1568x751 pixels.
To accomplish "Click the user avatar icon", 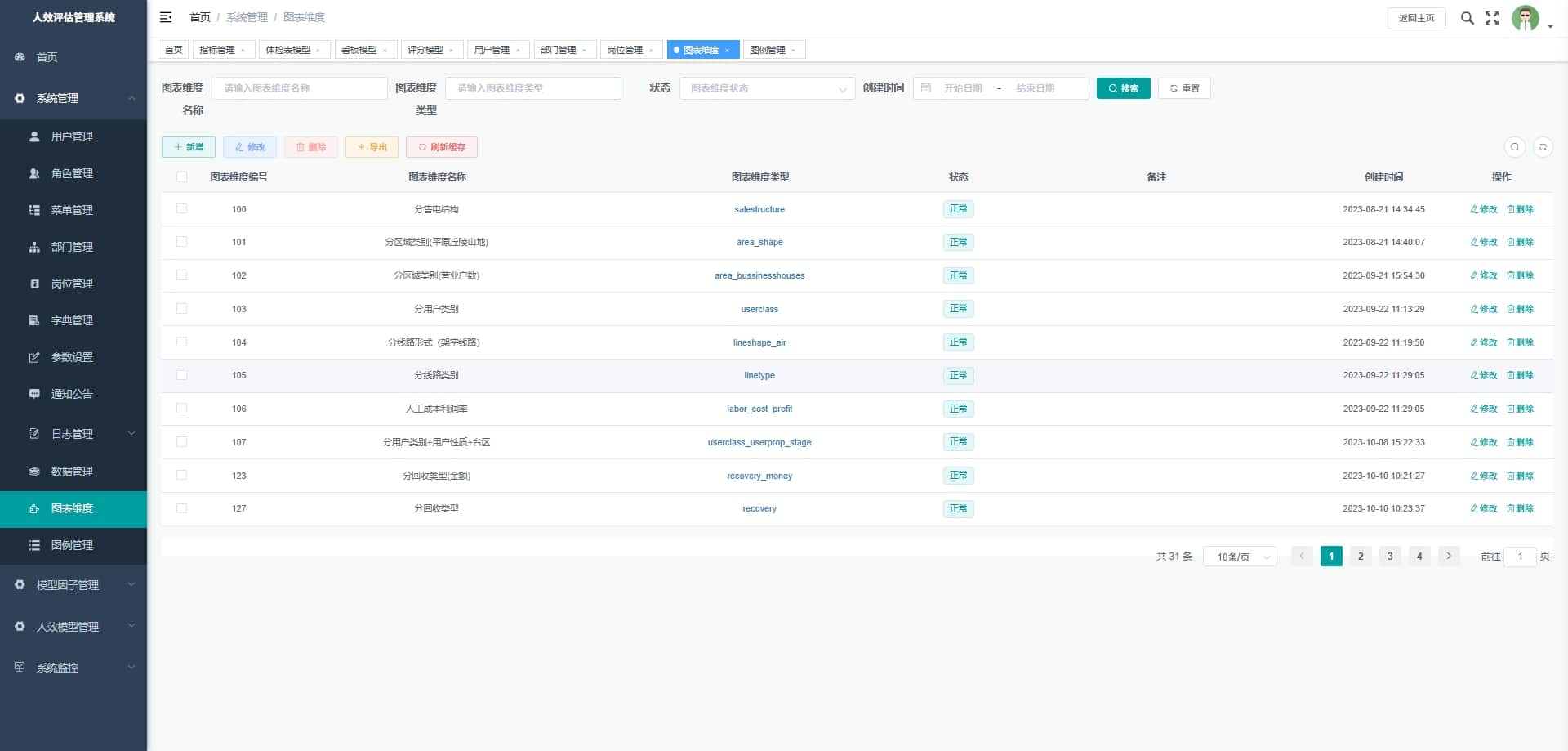I will 1525,18.
